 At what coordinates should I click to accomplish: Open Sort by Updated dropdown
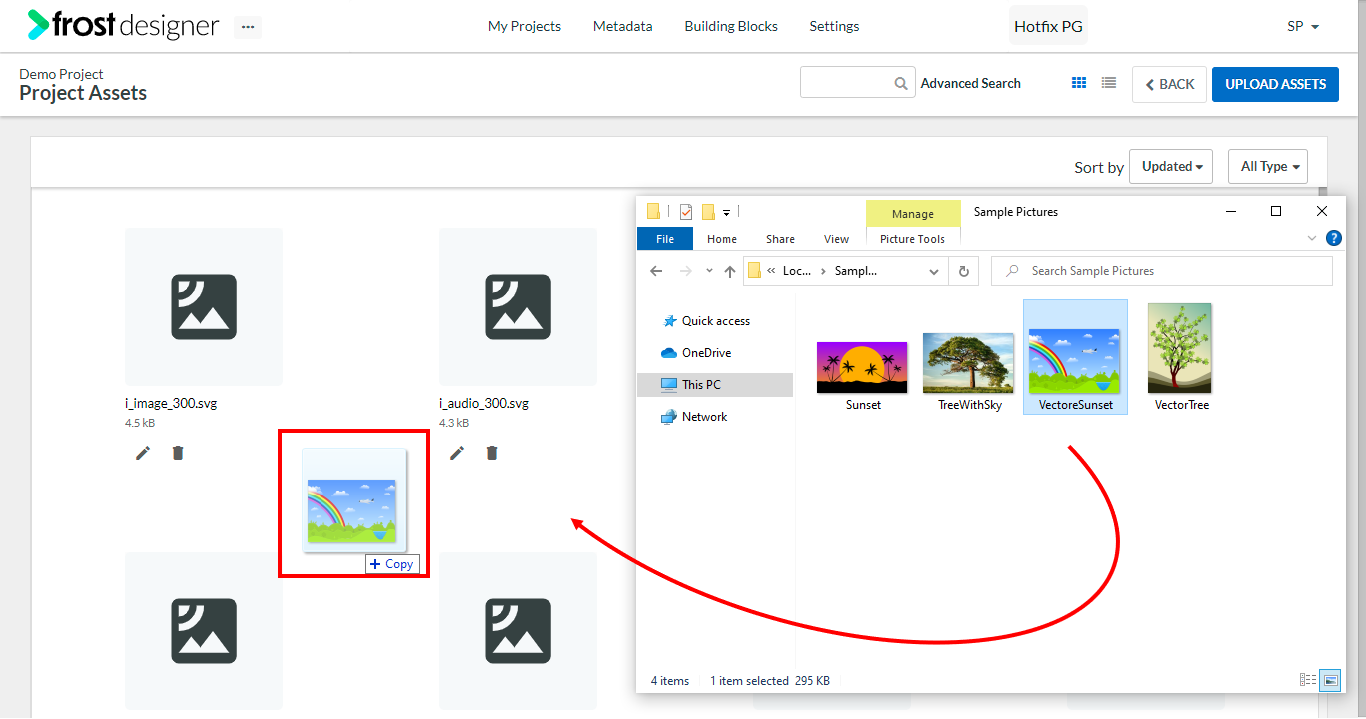1171,167
